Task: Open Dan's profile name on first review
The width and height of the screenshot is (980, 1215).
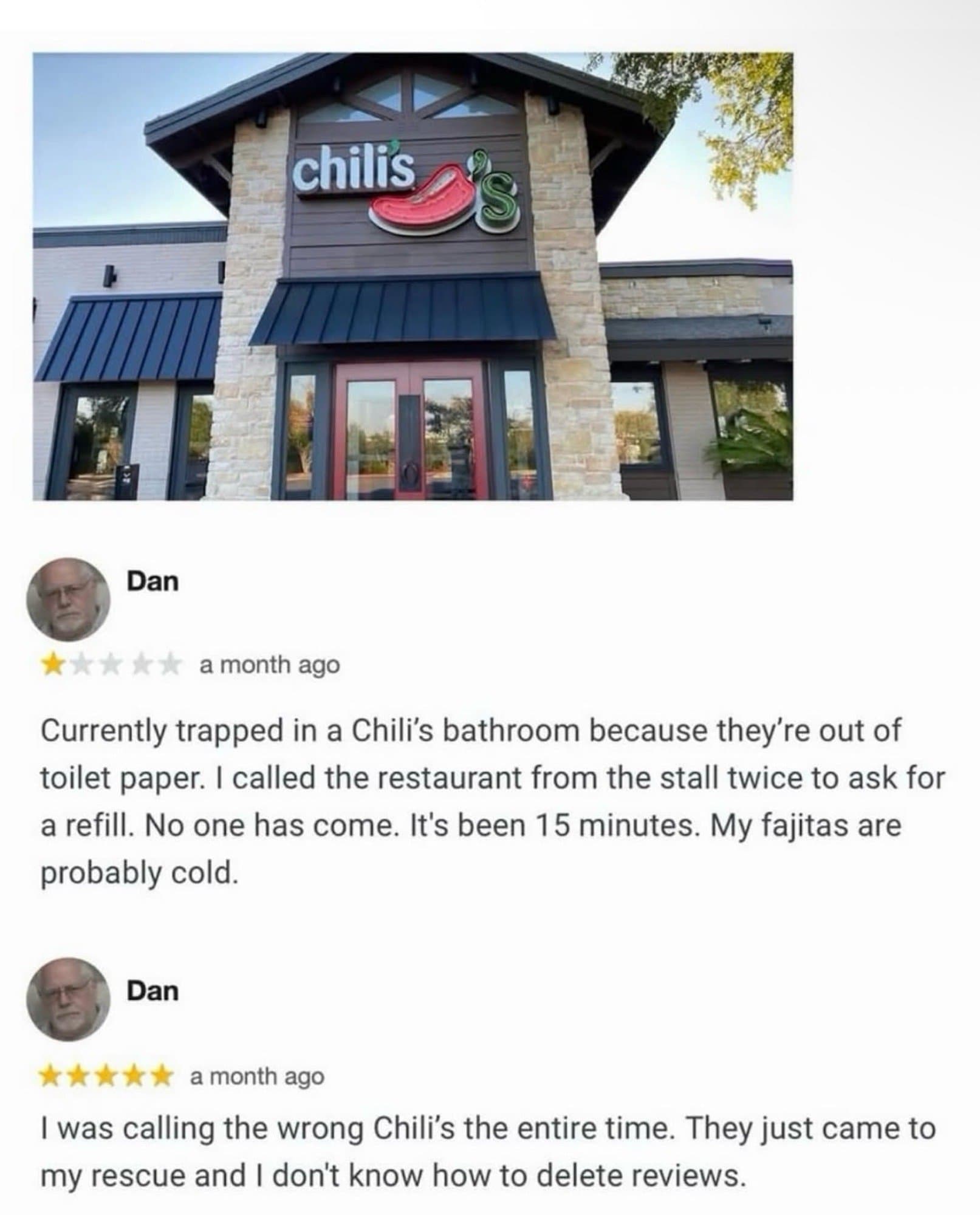Action: (x=152, y=581)
